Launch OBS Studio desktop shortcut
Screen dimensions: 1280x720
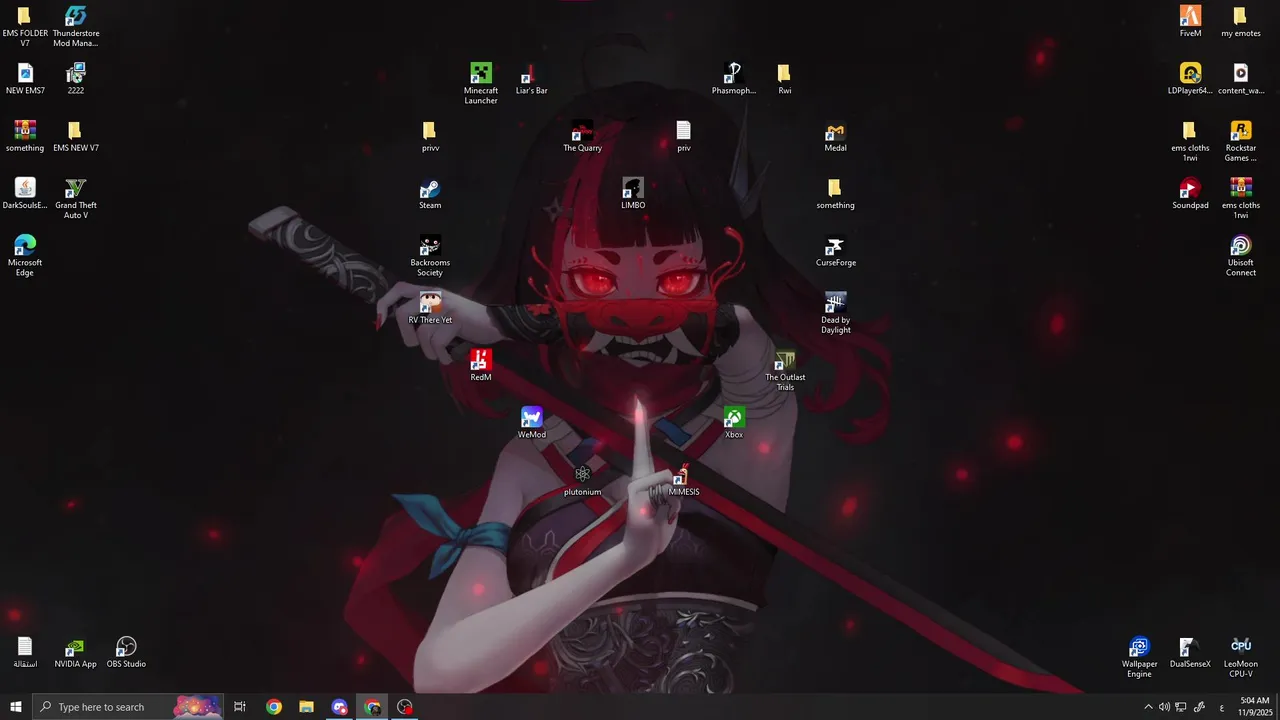(x=126, y=647)
